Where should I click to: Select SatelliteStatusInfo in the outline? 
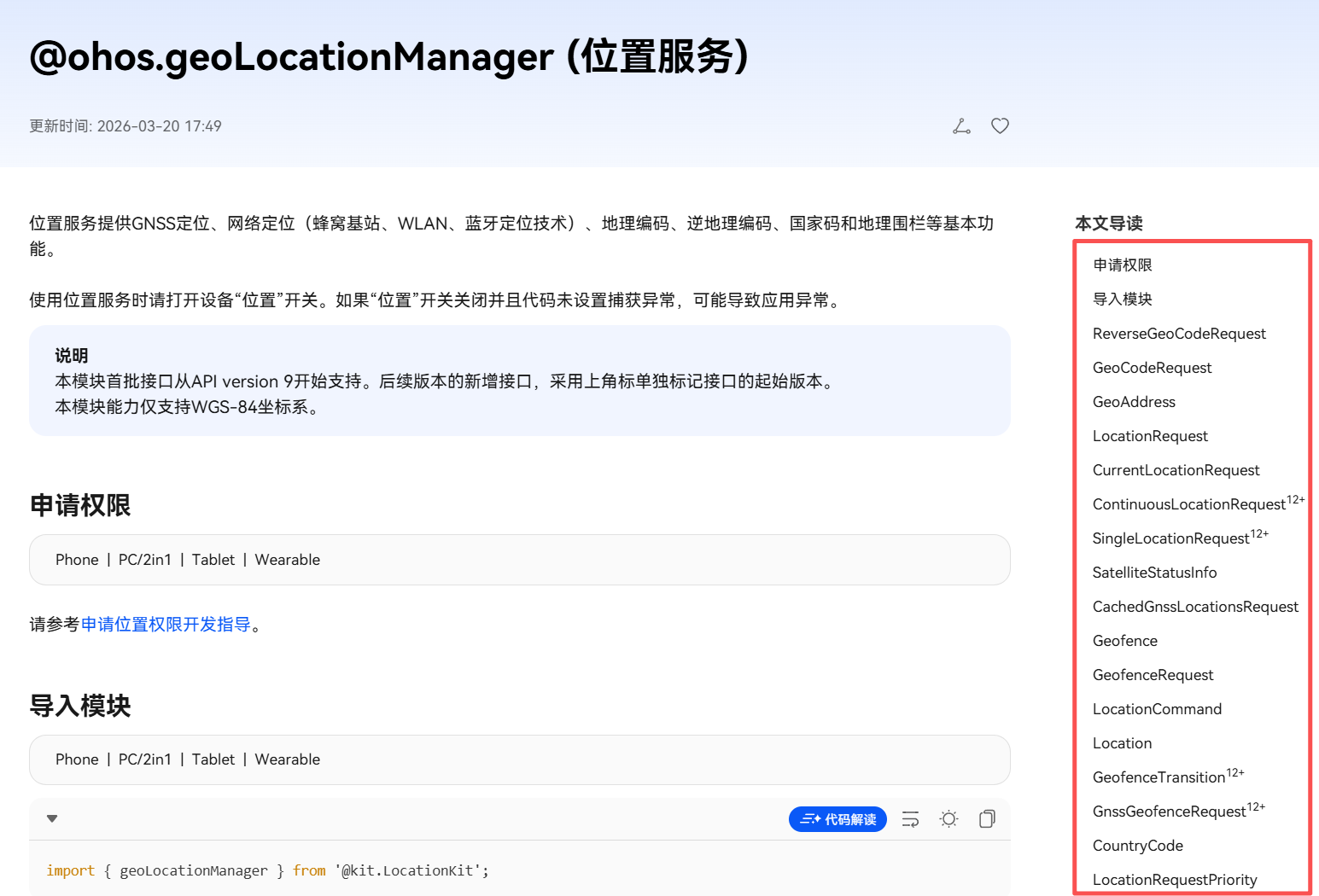1154,573
